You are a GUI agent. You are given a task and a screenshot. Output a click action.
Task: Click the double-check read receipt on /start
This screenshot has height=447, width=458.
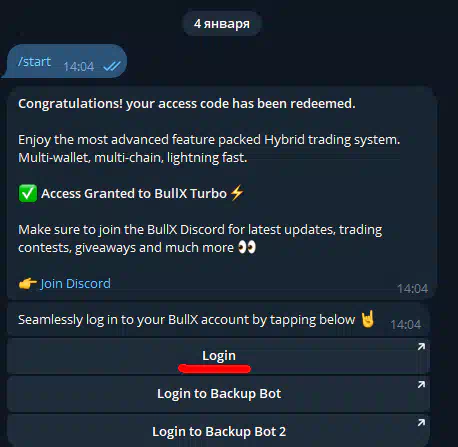tap(112, 66)
